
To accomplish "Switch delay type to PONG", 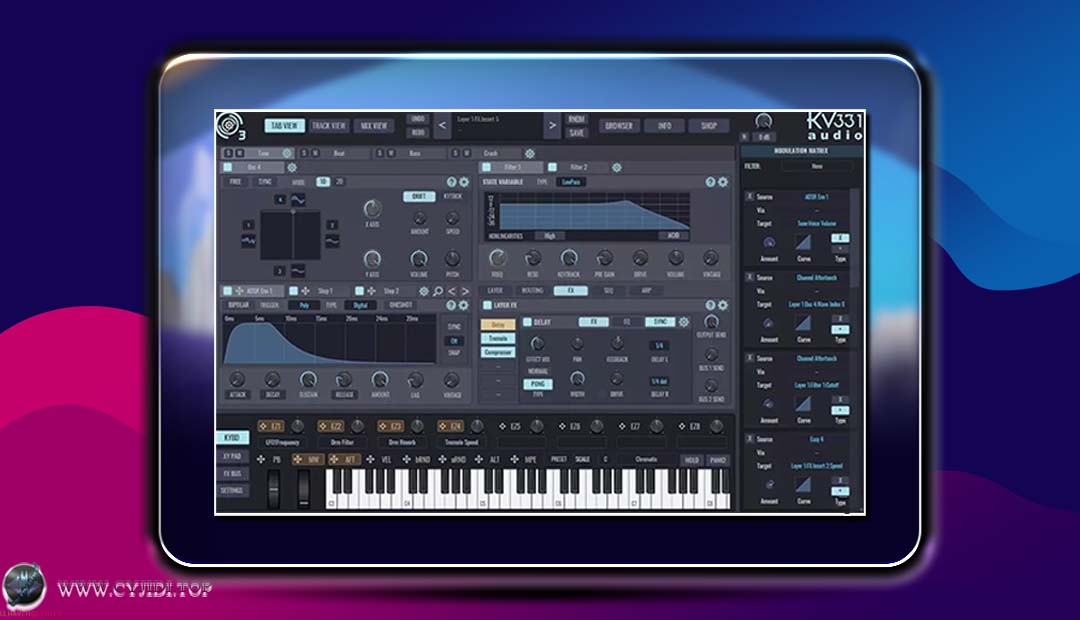I will [540, 384].
